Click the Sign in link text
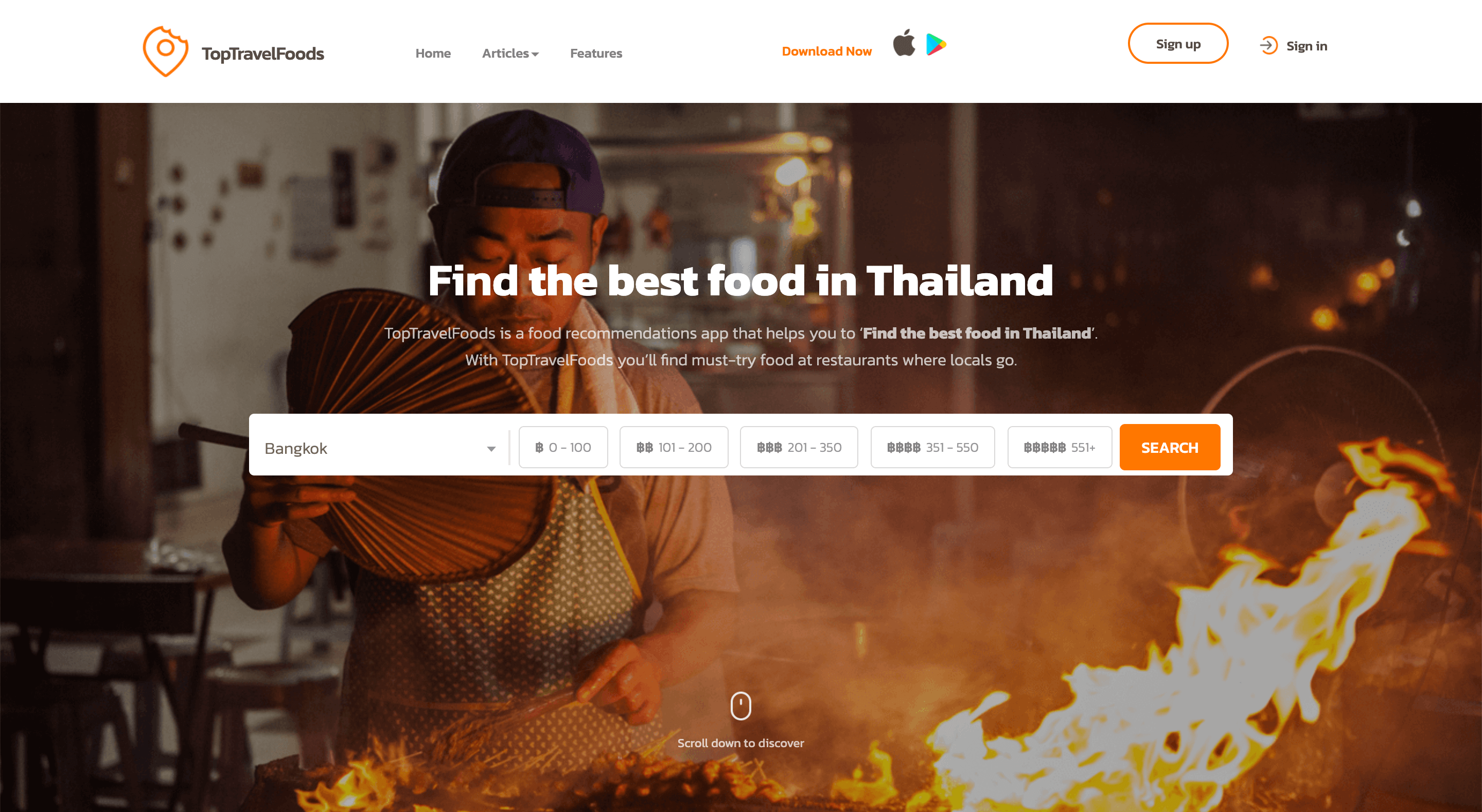 pyautogui.click(x=1307, y=46)
